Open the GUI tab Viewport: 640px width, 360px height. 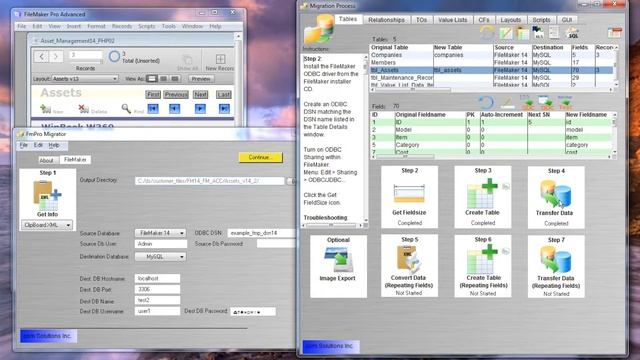(567, 20)
